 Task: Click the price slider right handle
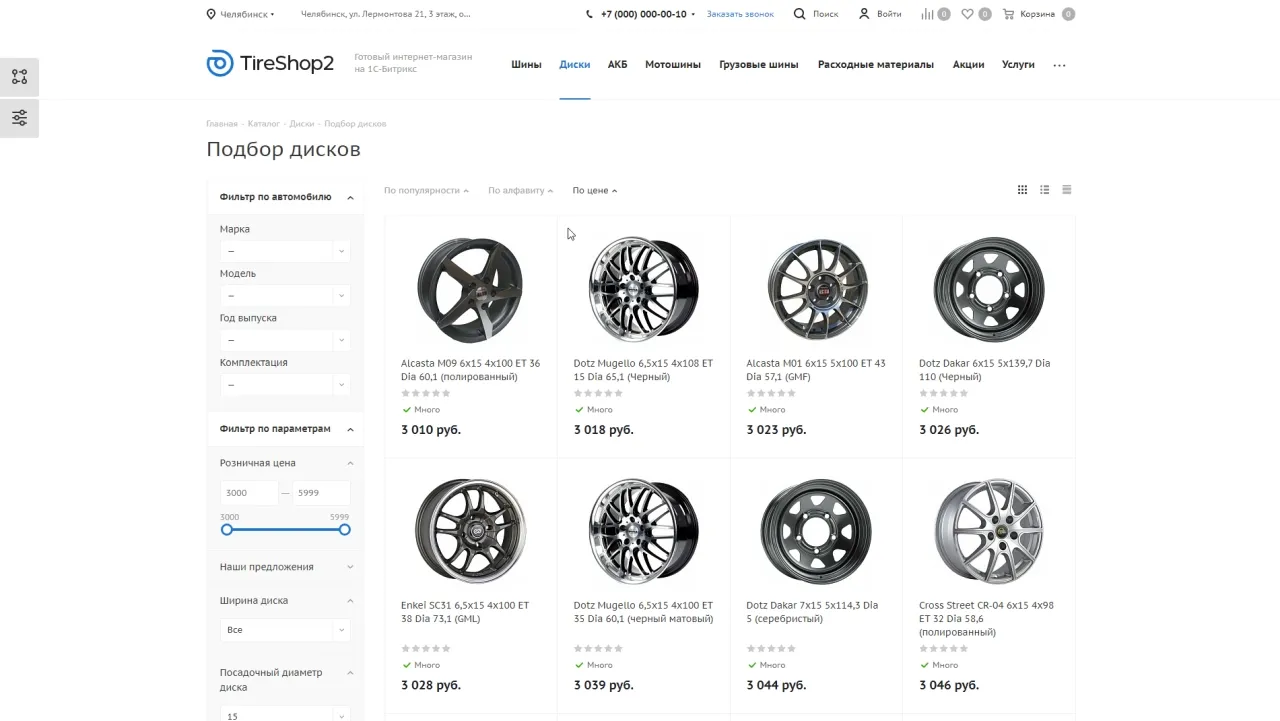[344, 529]
